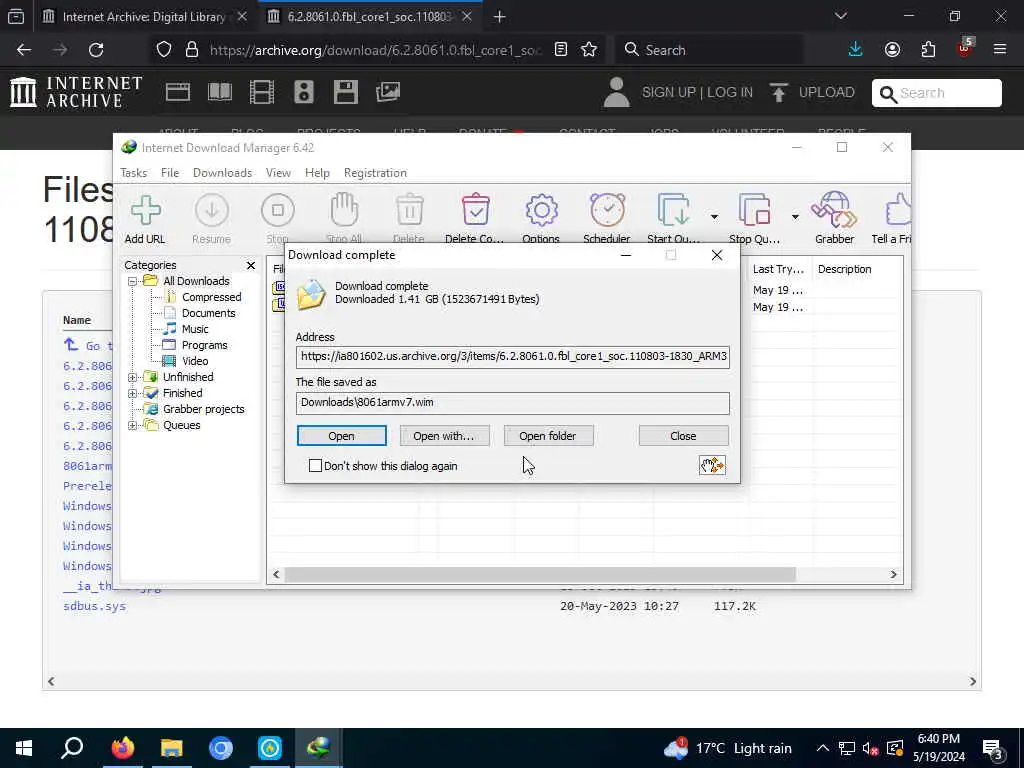Screen dimensions: 1024x768
Task: Open IDM View menu
Action: [278, 173]
